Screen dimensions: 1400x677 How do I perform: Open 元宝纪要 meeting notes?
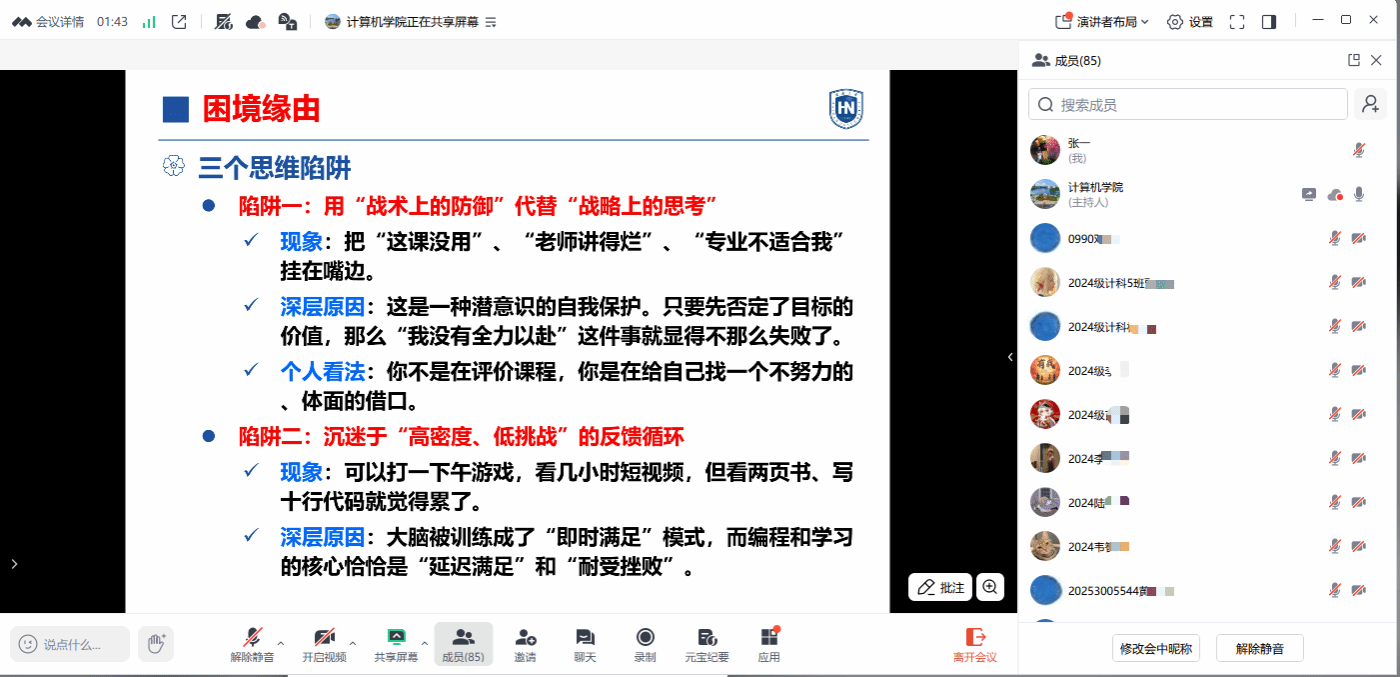tap(706, 643)
